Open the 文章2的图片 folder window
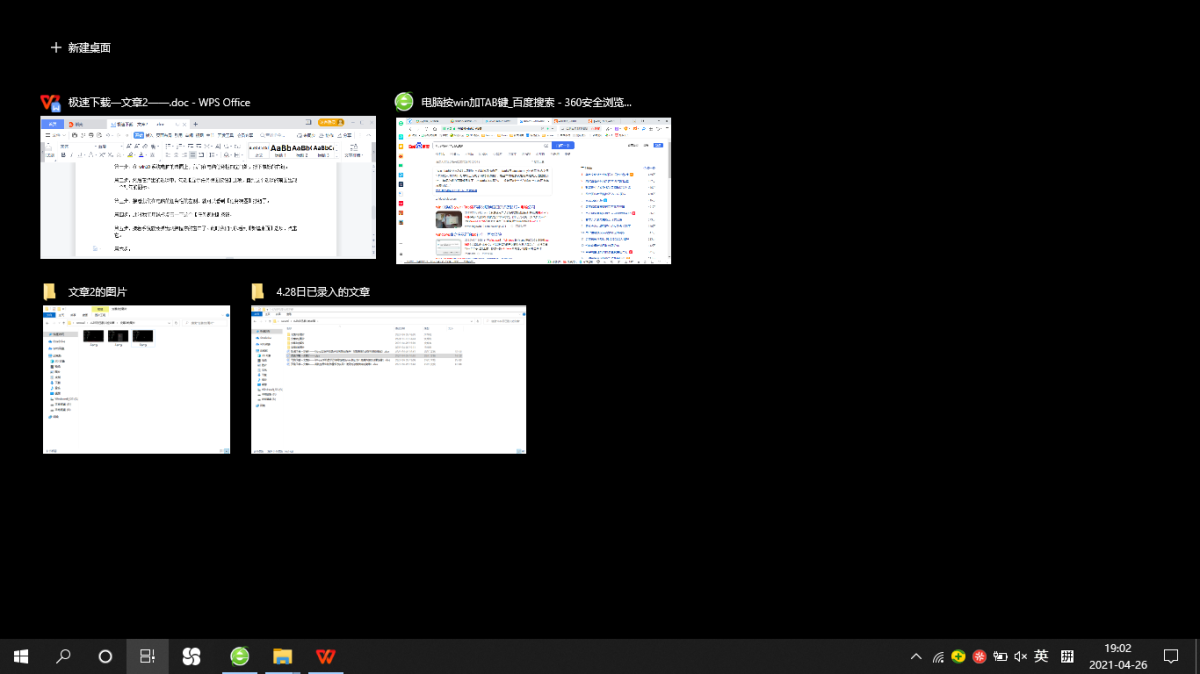This screenshot has width=1200, height=674. pos(136,379)
